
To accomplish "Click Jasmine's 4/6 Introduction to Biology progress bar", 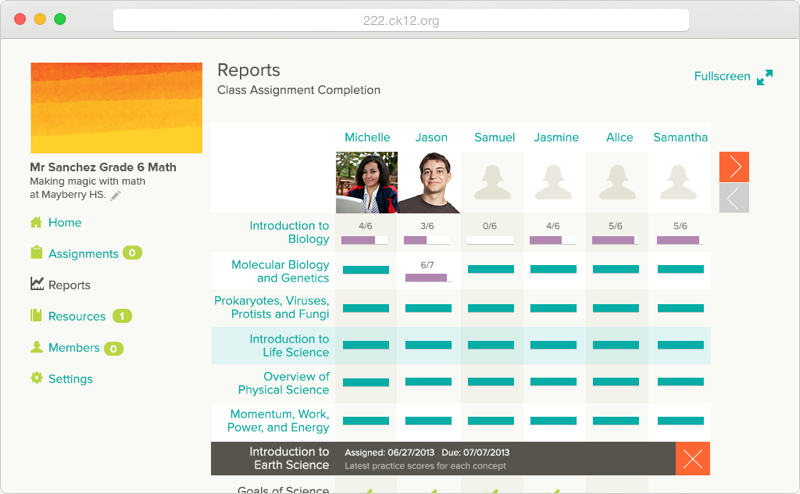I will [553, 240].
